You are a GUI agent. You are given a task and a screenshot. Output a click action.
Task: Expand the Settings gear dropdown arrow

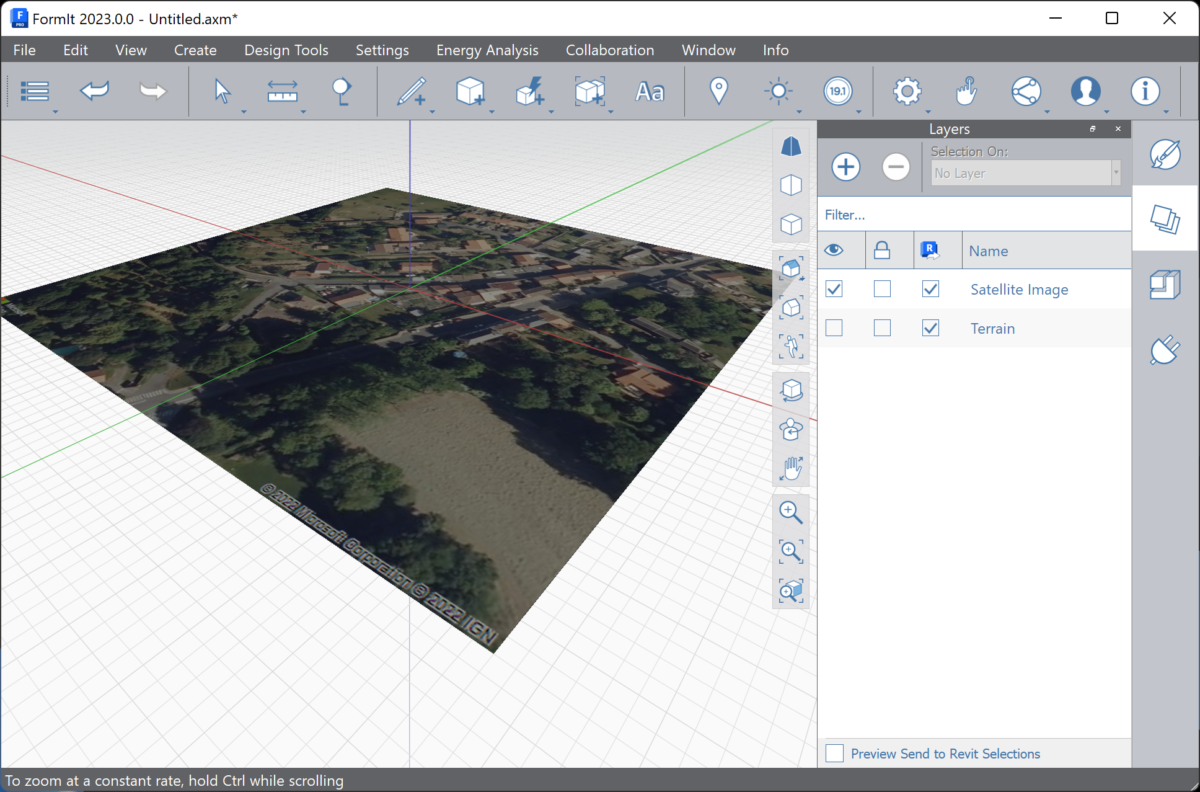click(928, 111)
